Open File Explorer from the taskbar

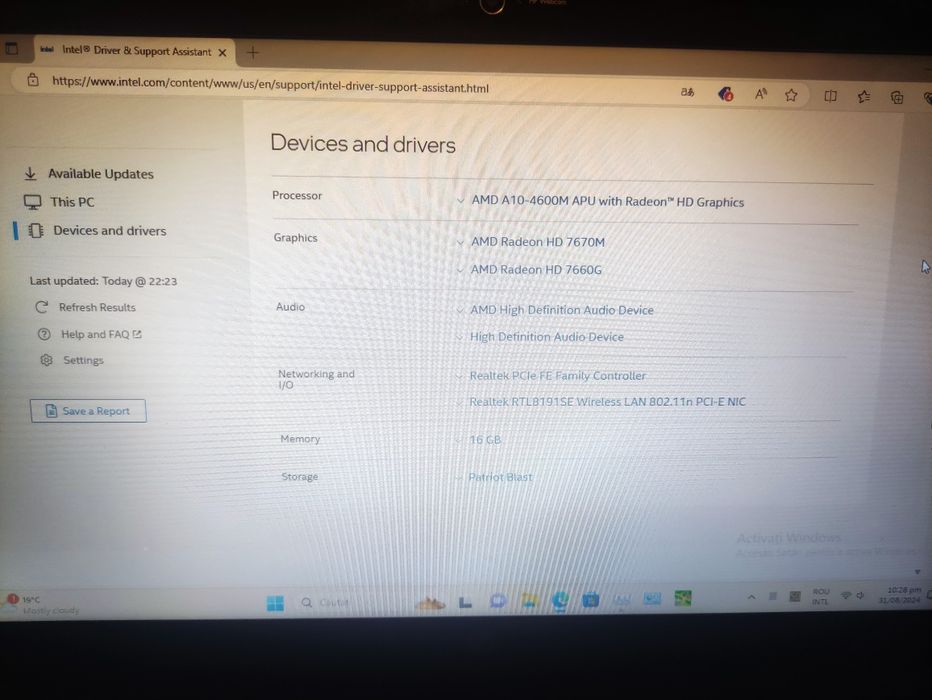tap(529, 601)
